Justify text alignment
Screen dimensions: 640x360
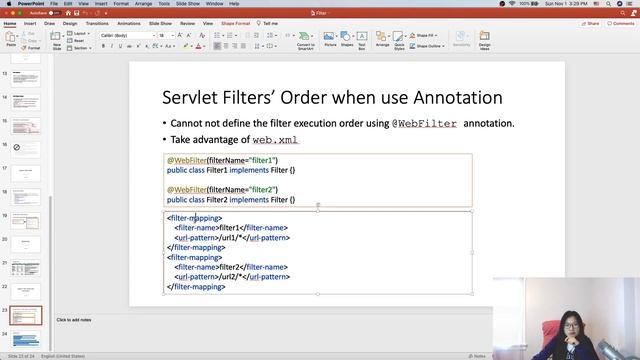tap(243, 46)
